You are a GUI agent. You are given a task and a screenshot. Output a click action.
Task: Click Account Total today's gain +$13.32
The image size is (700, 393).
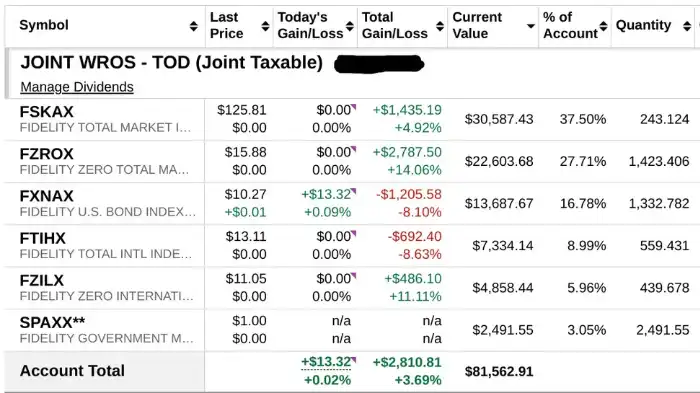point(326,362)
